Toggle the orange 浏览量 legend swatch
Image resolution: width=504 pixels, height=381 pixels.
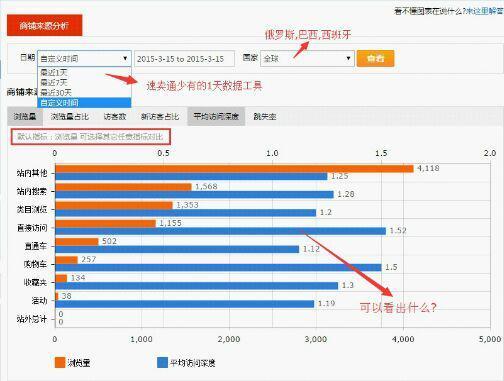pyautogui.click(x=60, y=362)
